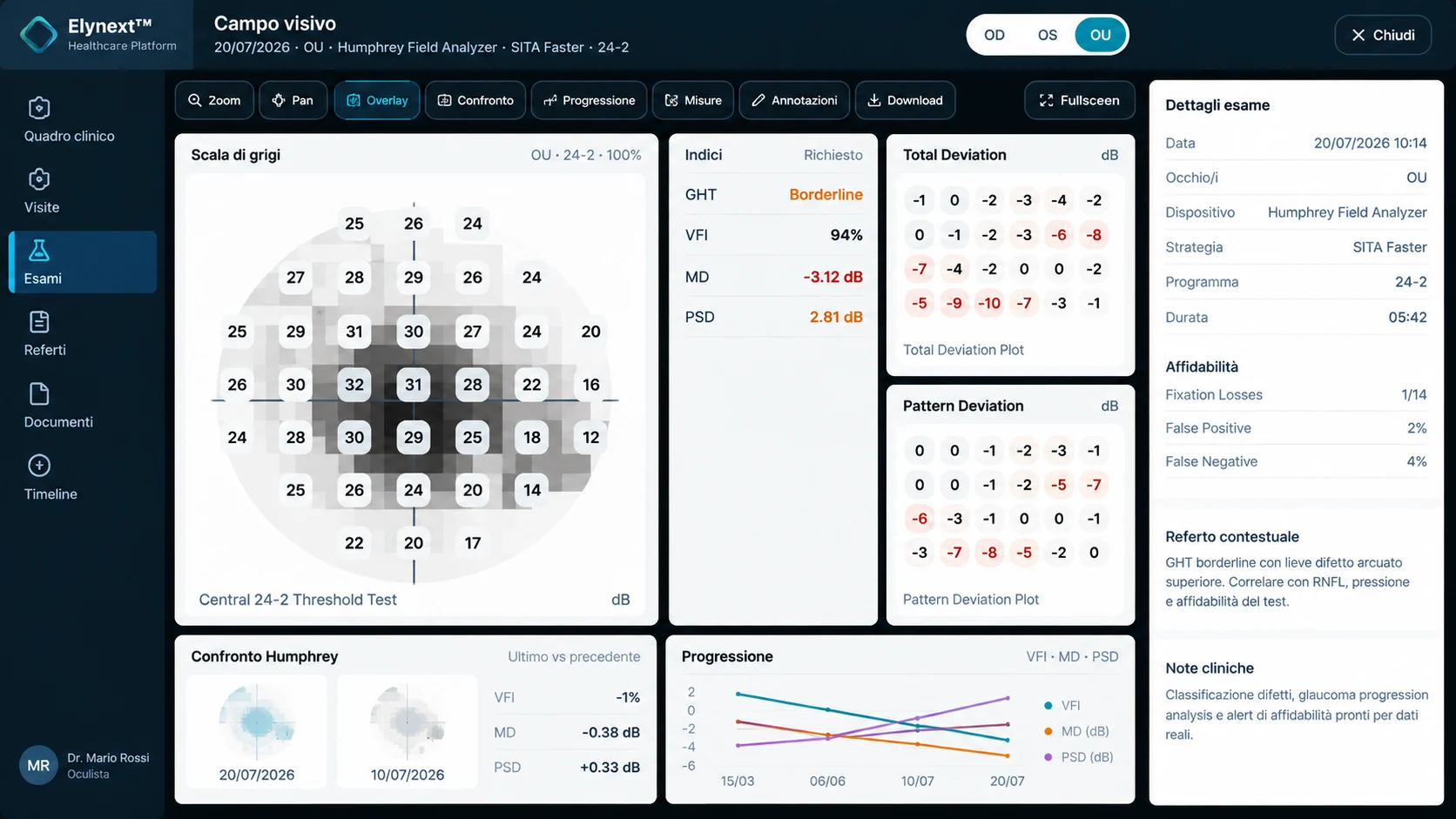Click the MD -3.12 dB value

click(832, 277)
